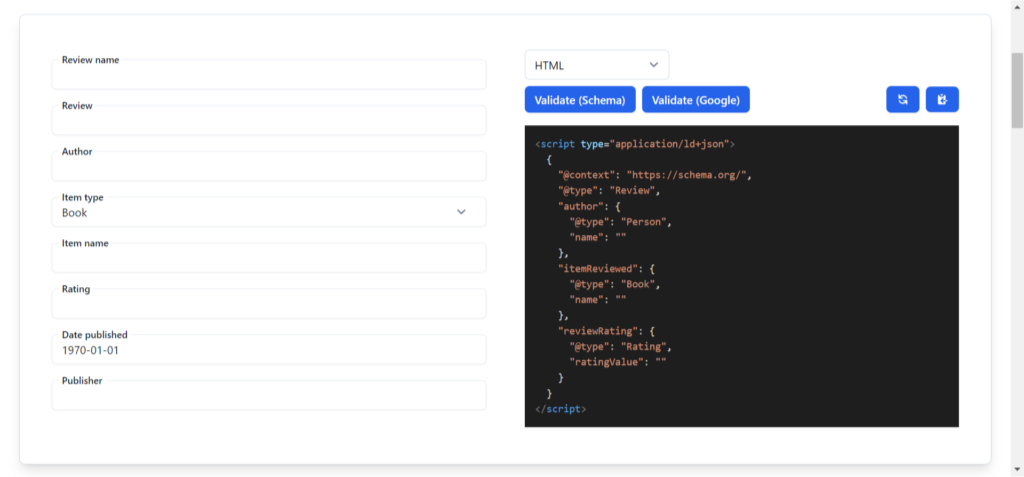Screen dimensions: 1024x477
Task: Click the reset/refresh icon button
Action: coord(903,99)
